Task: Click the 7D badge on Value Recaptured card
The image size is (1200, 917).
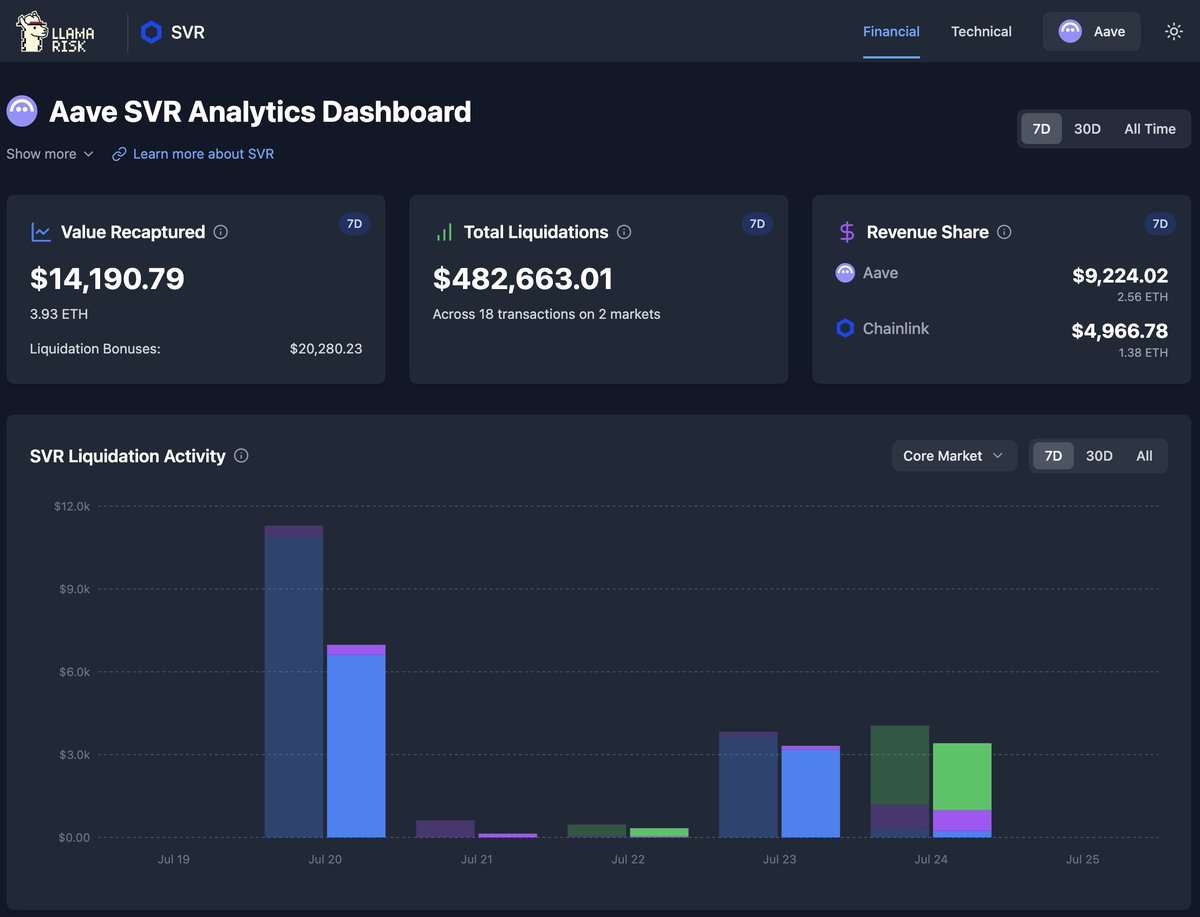Action: click(x=354, y=224)
